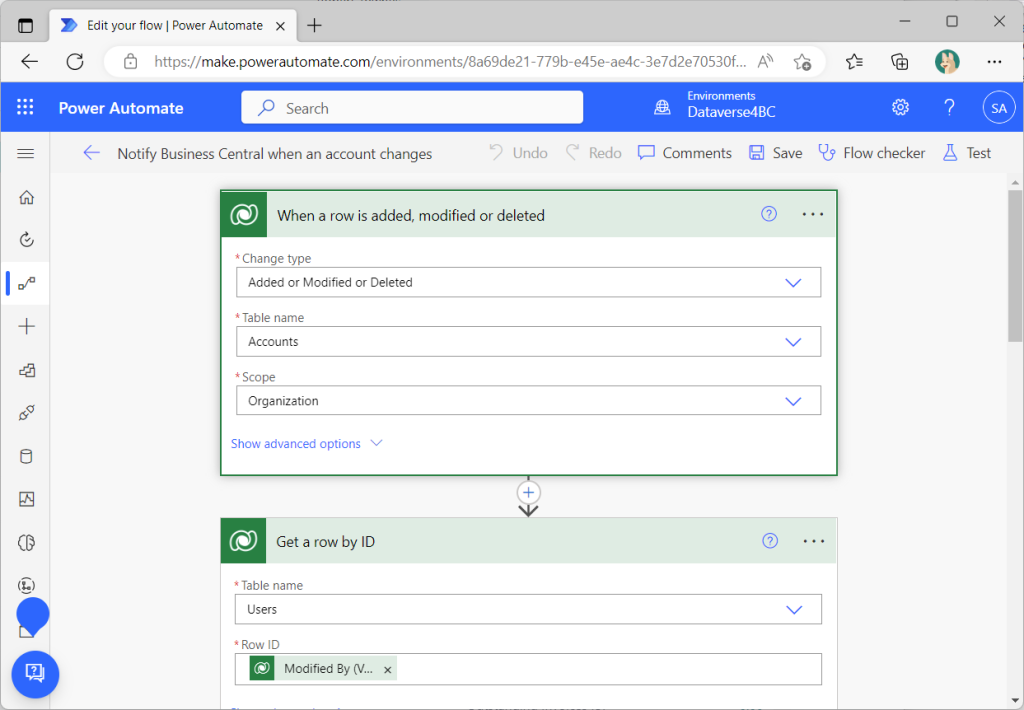1024x710 pixels.
Task: Open the Change type dropdown
Action: click(528, 282)
